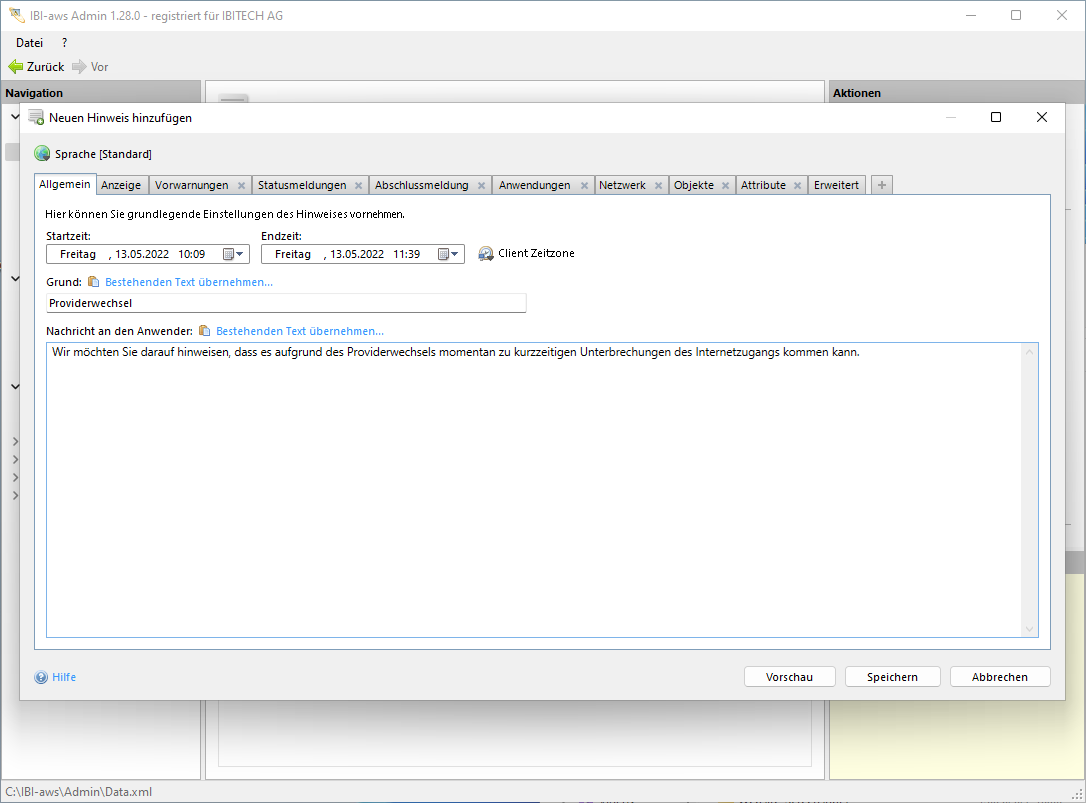Image resolution: width=1086 pixels, height=803 pixels.
Task: Click the Vorschau button
Action: click(789, 677)
